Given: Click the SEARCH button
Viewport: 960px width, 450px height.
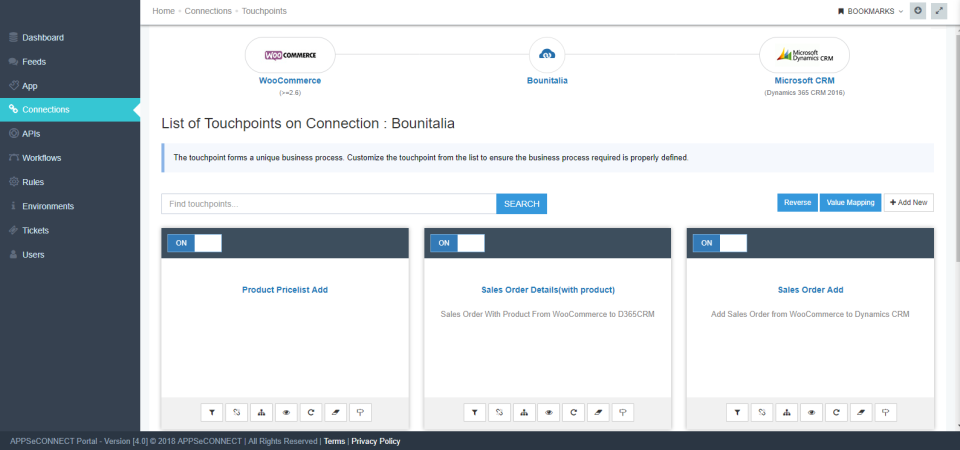Looking at the screenshot, I should click(522, 204).
